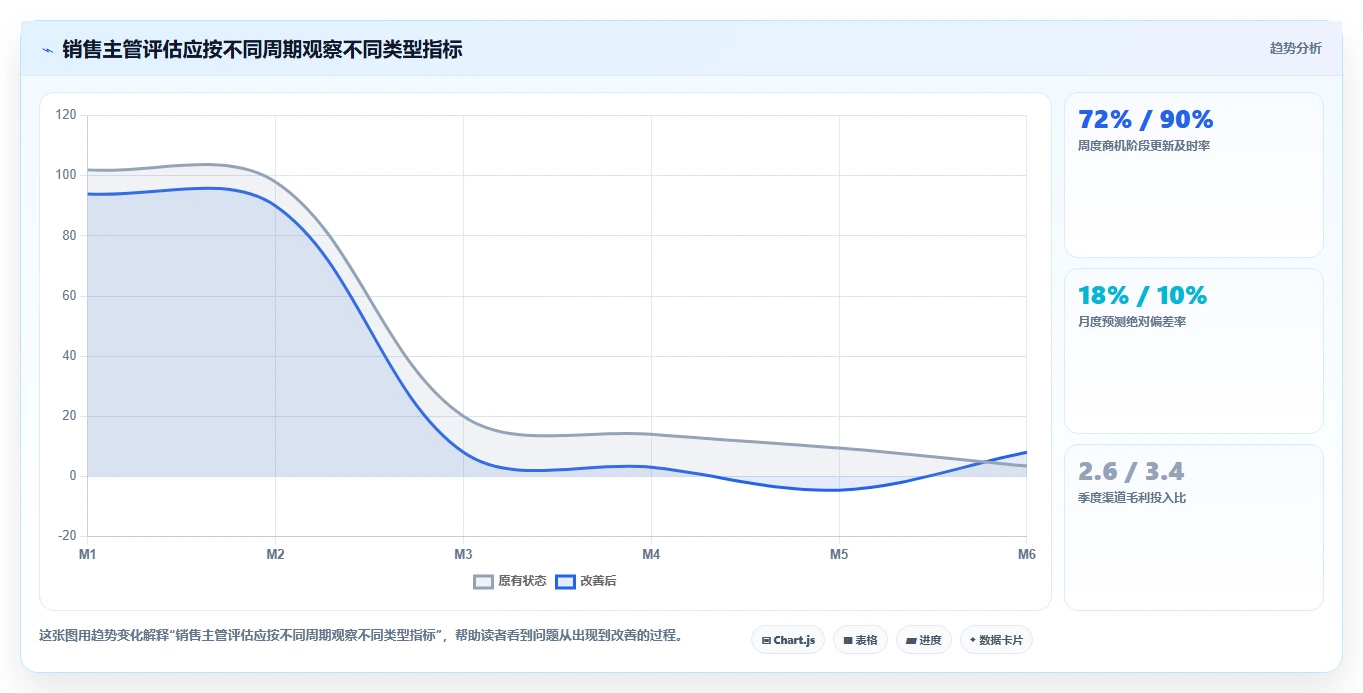Open the 2.6 / 3.4 metric card
Screen dimensions: 1363x693
(x=1194, y=527)
